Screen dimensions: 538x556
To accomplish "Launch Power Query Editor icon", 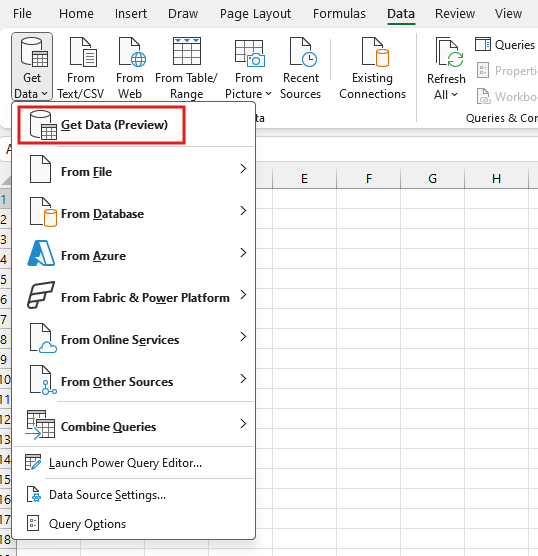I will (x=33, y=462).
